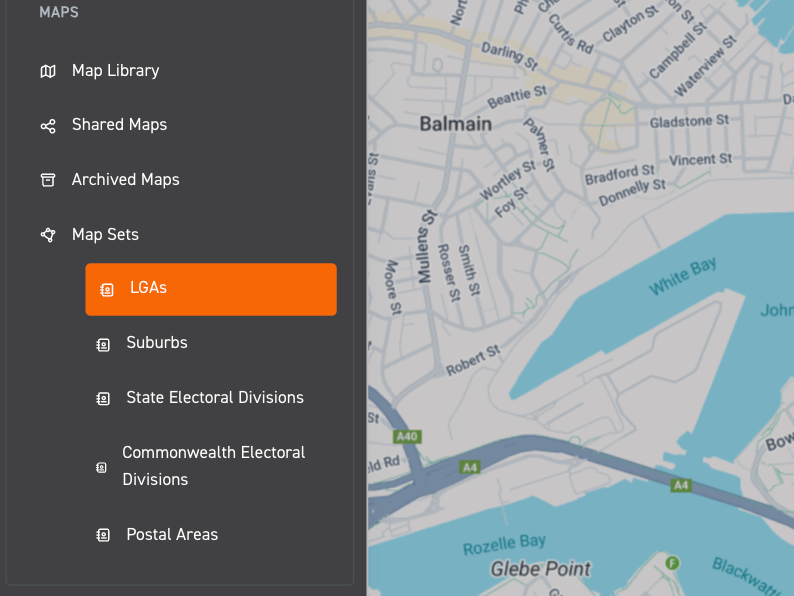Click the Robert St label on the map
Image resolution: width=794 pixels, height=596 pixels.
pyautogui.click(x=473, y=360)
